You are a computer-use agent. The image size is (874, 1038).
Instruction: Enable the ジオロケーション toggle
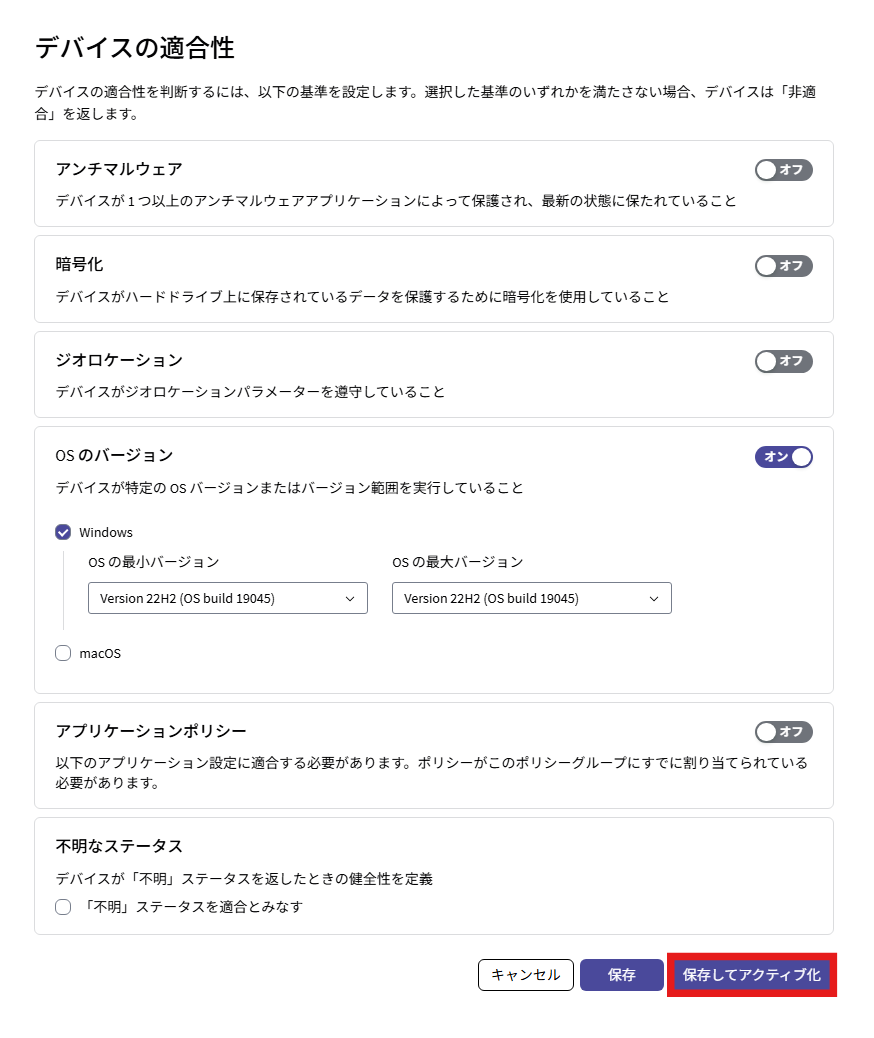click(x=783, y=361)
